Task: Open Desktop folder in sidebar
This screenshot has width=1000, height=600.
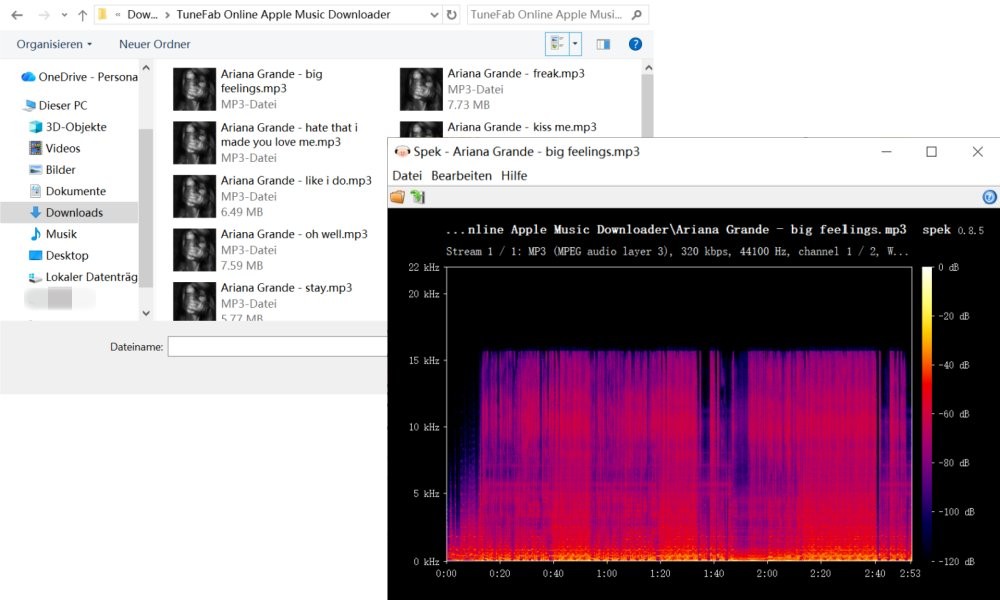Action: coord(59,255)
